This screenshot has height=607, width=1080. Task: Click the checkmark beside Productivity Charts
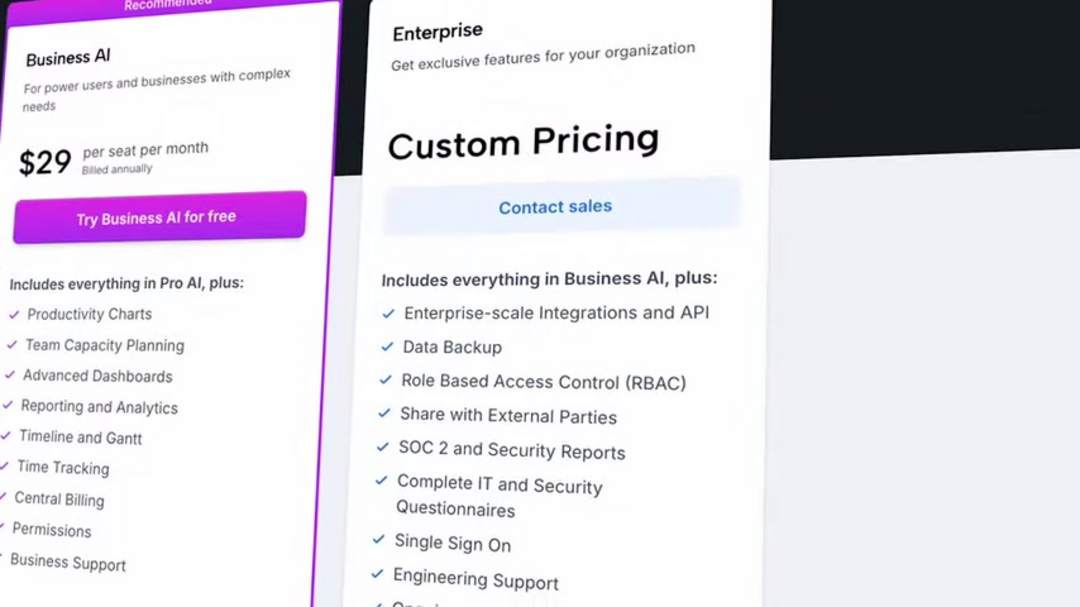[14, 314]
